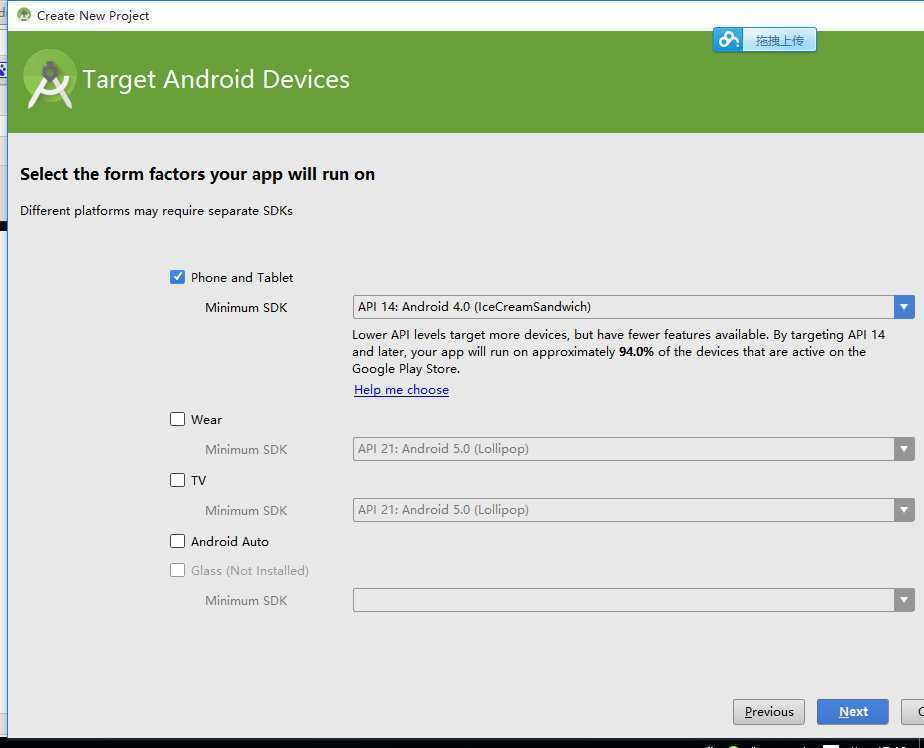Viewport: 924px width, 748px height.
Task: Click the Next button
Action: point(853,712)
